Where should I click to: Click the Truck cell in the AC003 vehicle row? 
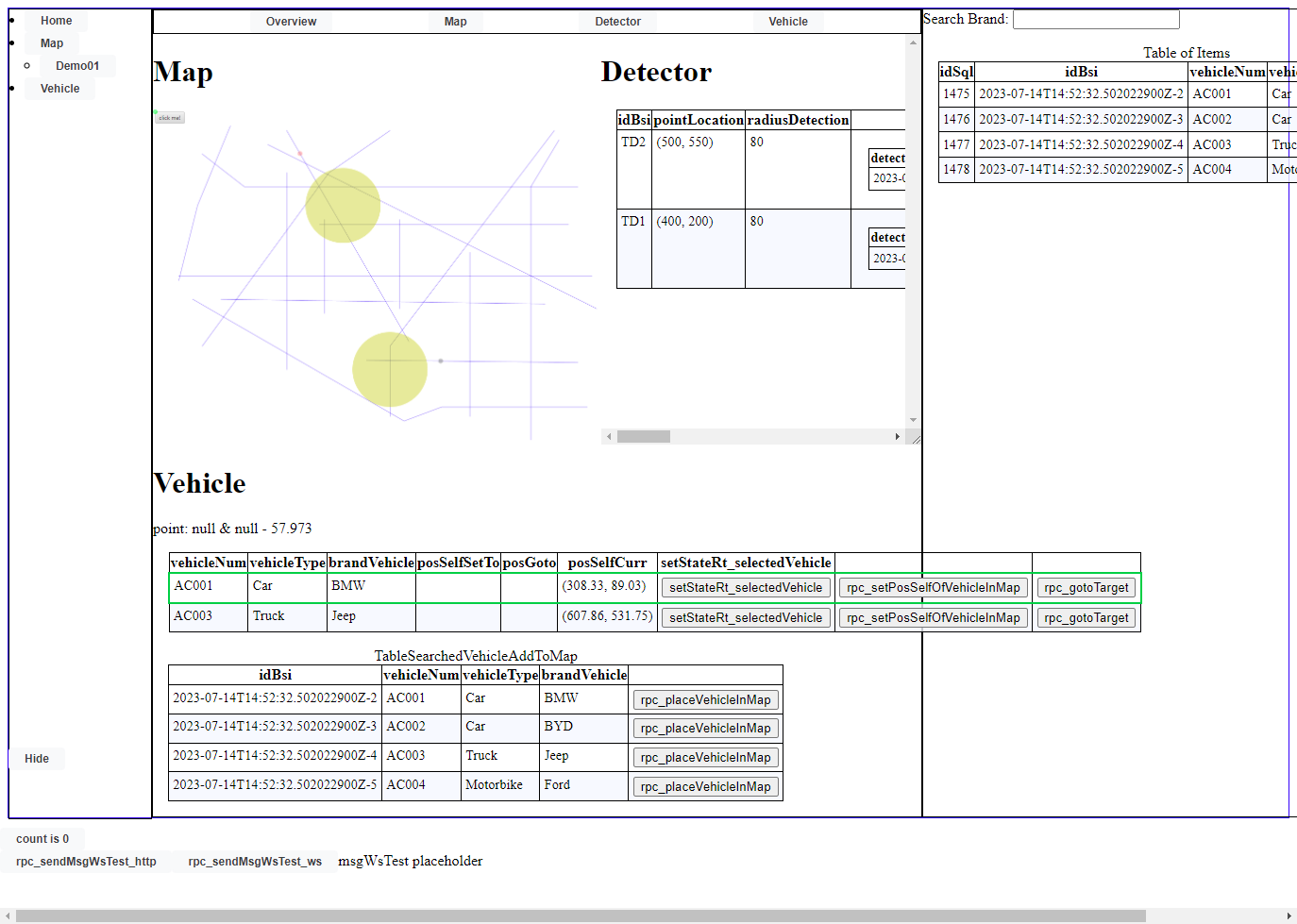click(287, 617)
